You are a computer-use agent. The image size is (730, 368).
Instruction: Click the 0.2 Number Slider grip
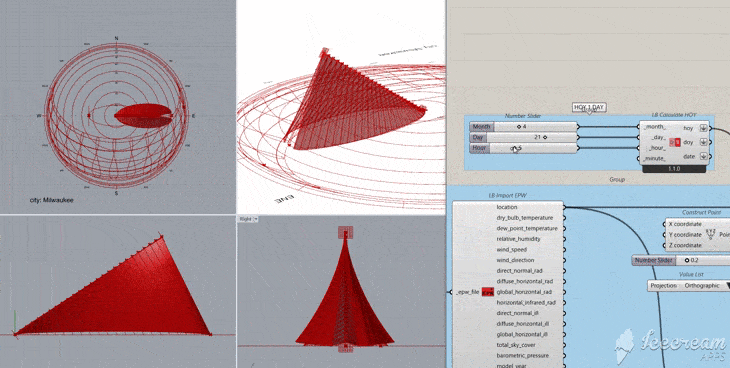coord(687,260)
